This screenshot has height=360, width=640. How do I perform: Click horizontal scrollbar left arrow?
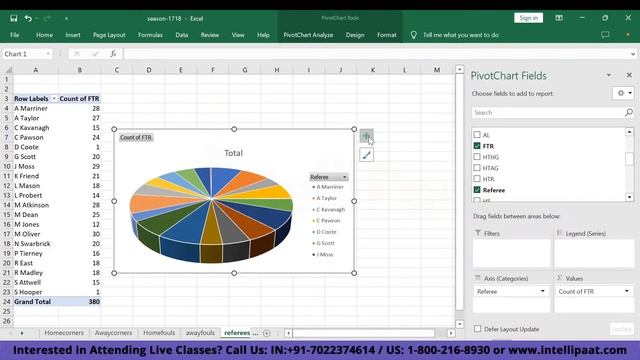pos(289,333)
